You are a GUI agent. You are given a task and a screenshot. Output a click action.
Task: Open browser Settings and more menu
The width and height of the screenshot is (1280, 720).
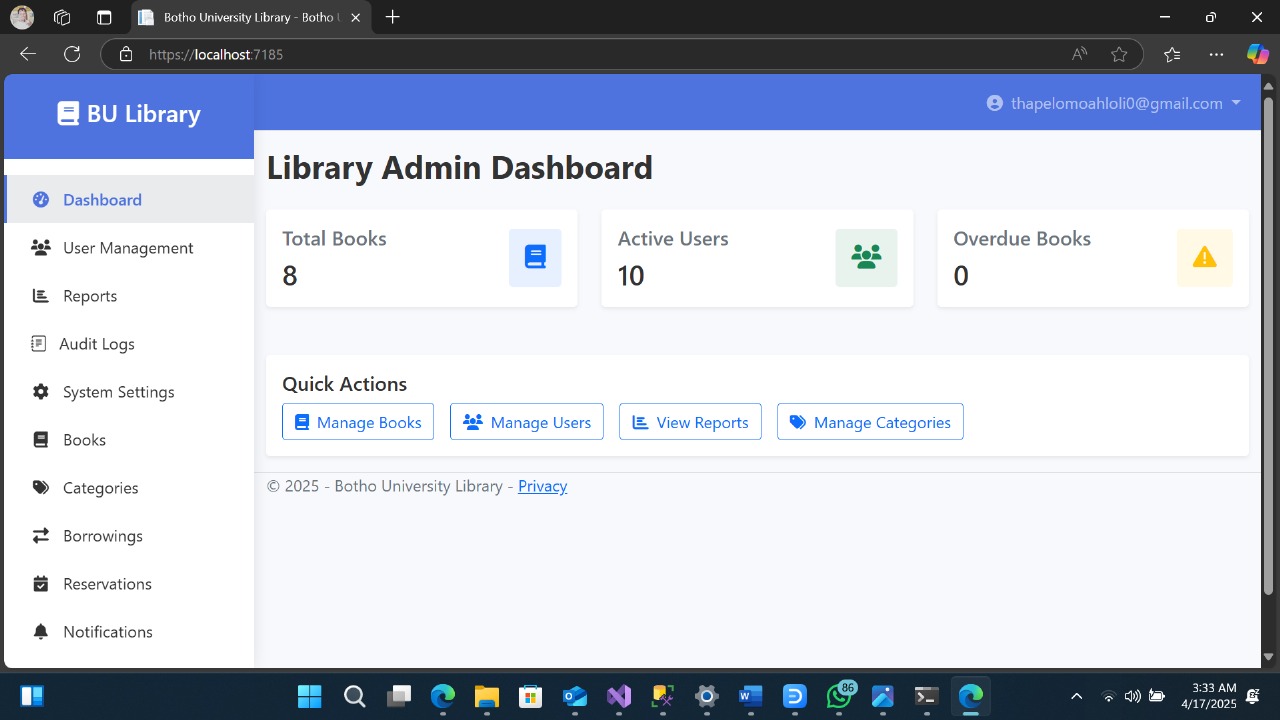1216,54
